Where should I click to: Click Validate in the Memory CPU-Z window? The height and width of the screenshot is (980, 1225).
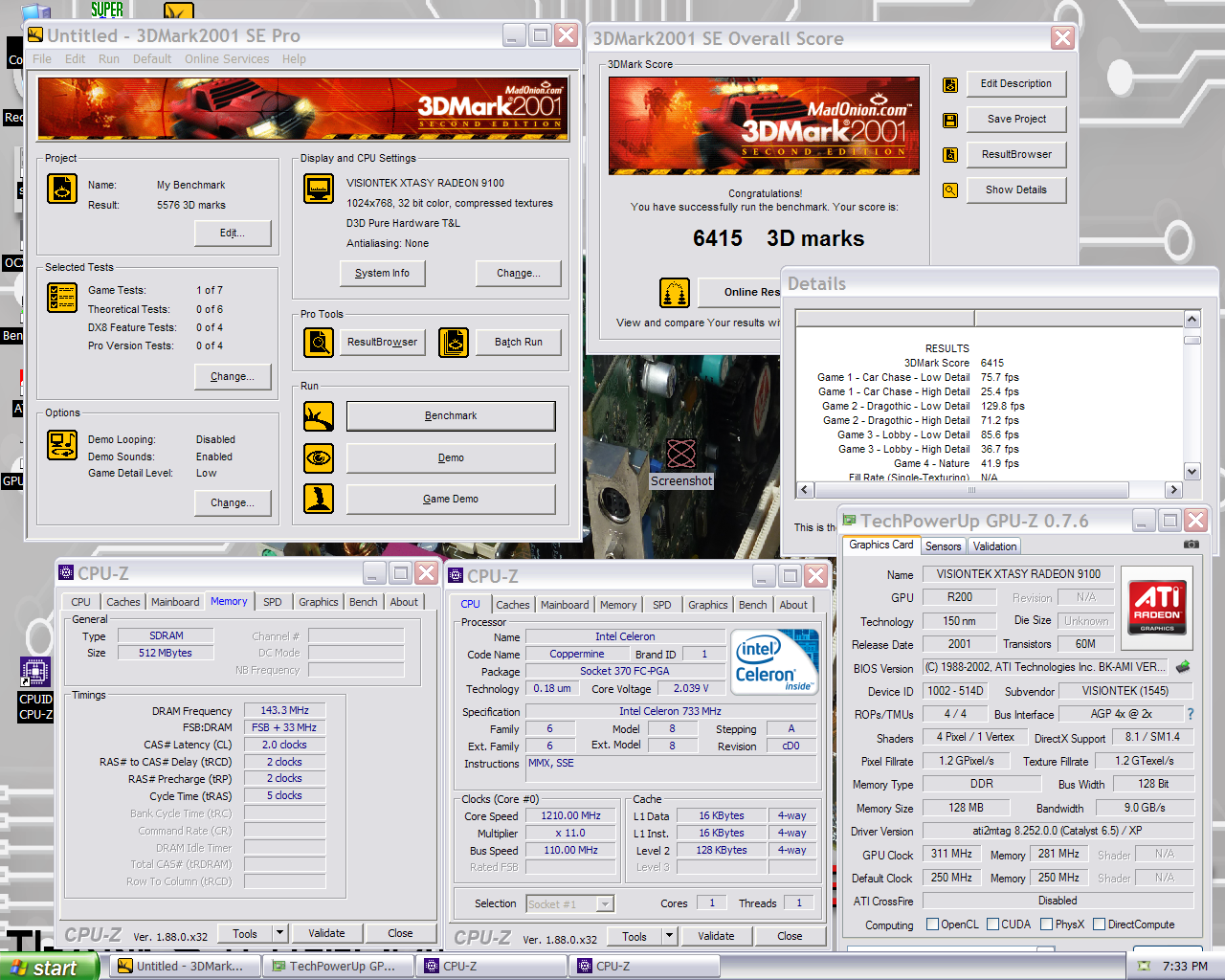pos(326,933)
